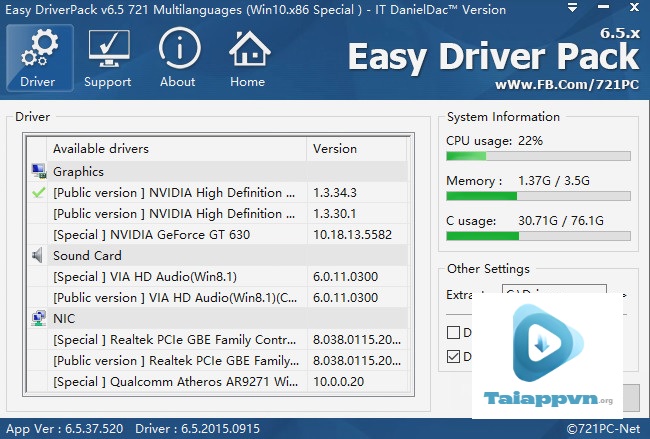This screenshot has width=650, height=439.
Task: Select the Qualcomm Atheros AR9271 driver row
Action: [172, 381]
